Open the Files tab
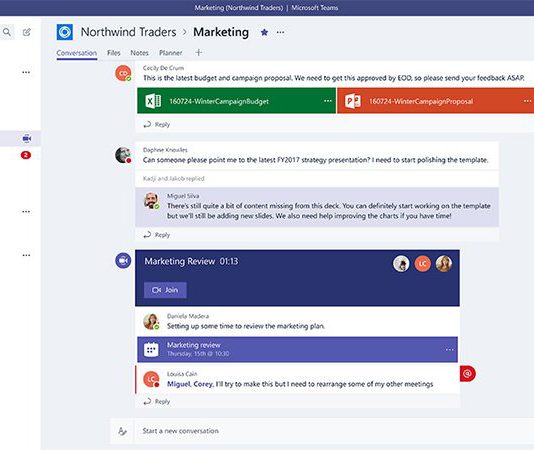The image size is (534, 450). (114, 53)
